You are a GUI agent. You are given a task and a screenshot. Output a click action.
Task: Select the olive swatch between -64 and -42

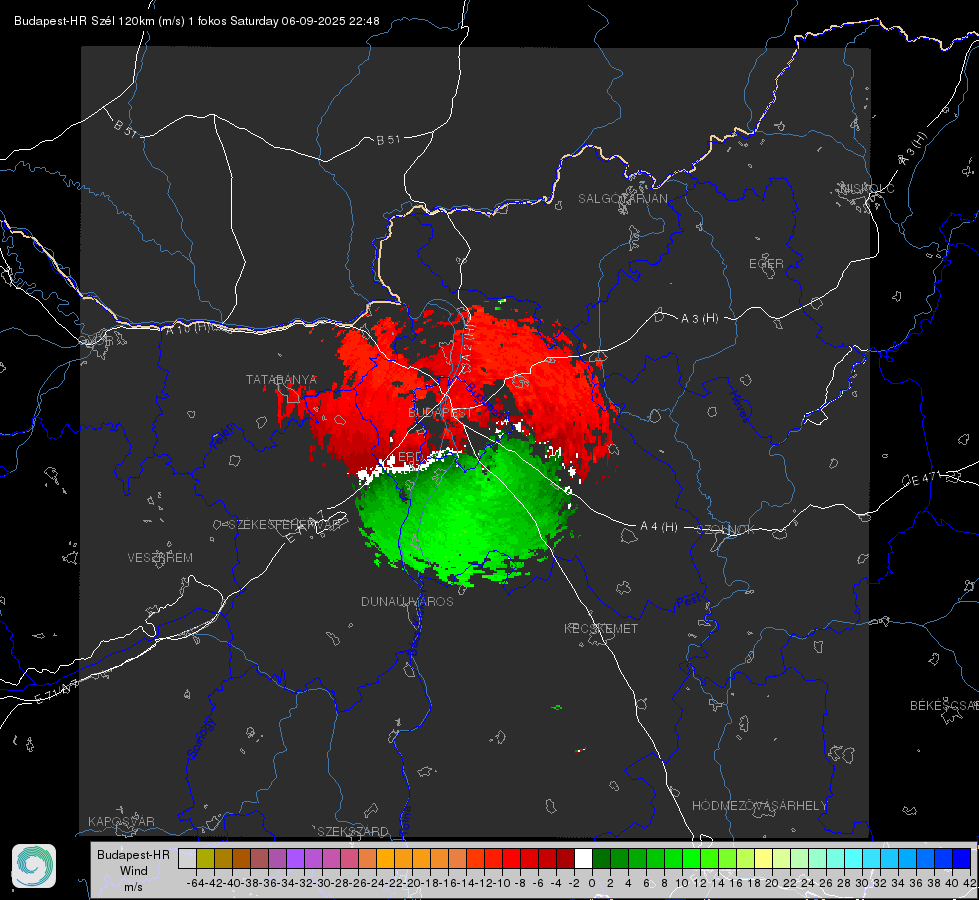(205, 858)
